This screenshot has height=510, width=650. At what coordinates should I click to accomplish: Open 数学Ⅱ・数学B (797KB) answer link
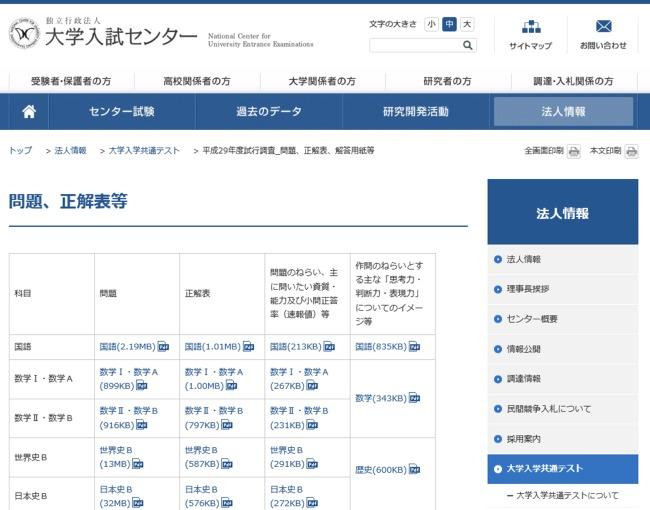214,418
